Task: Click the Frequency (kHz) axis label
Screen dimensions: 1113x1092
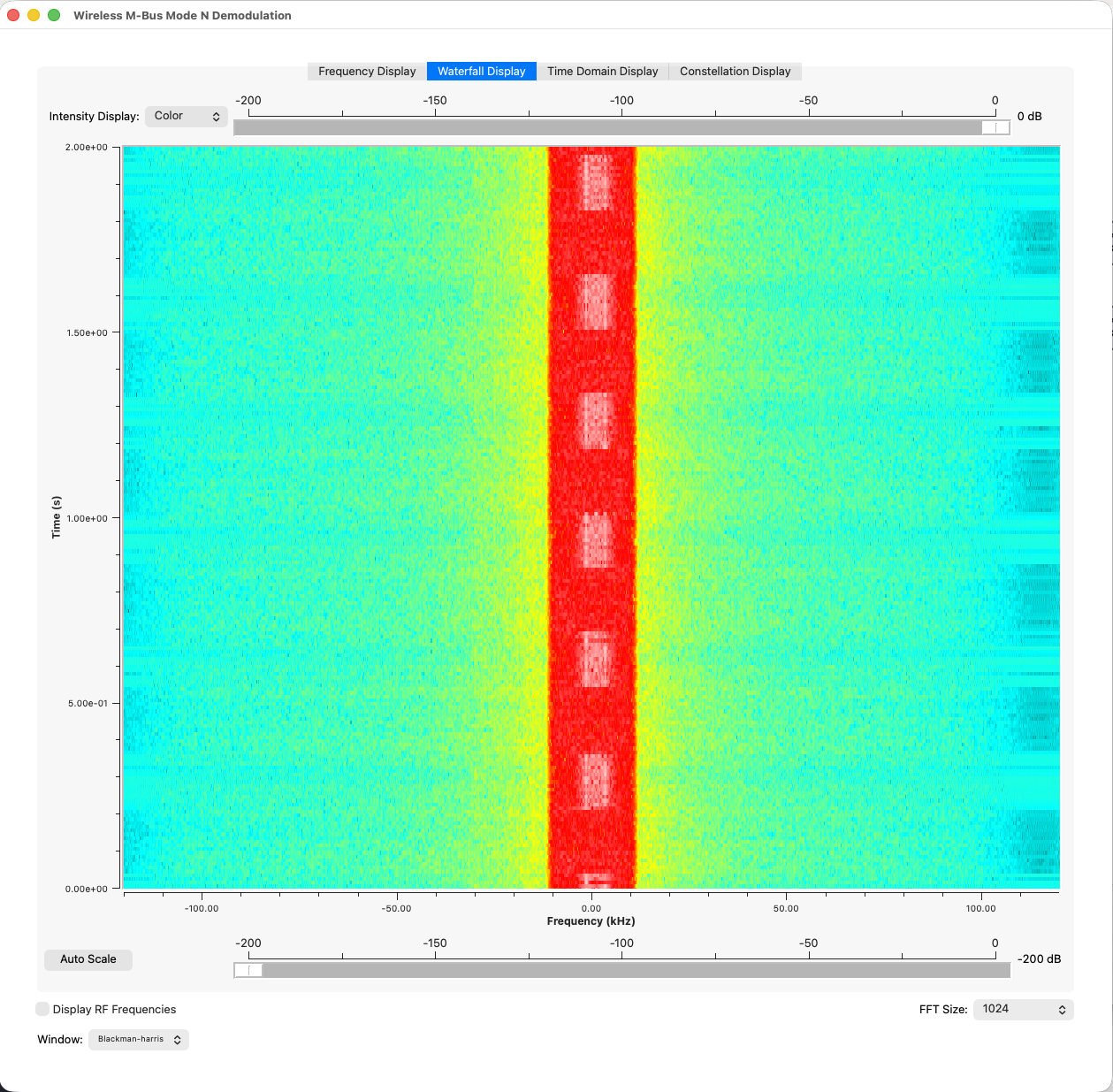Action: point(590,920)
